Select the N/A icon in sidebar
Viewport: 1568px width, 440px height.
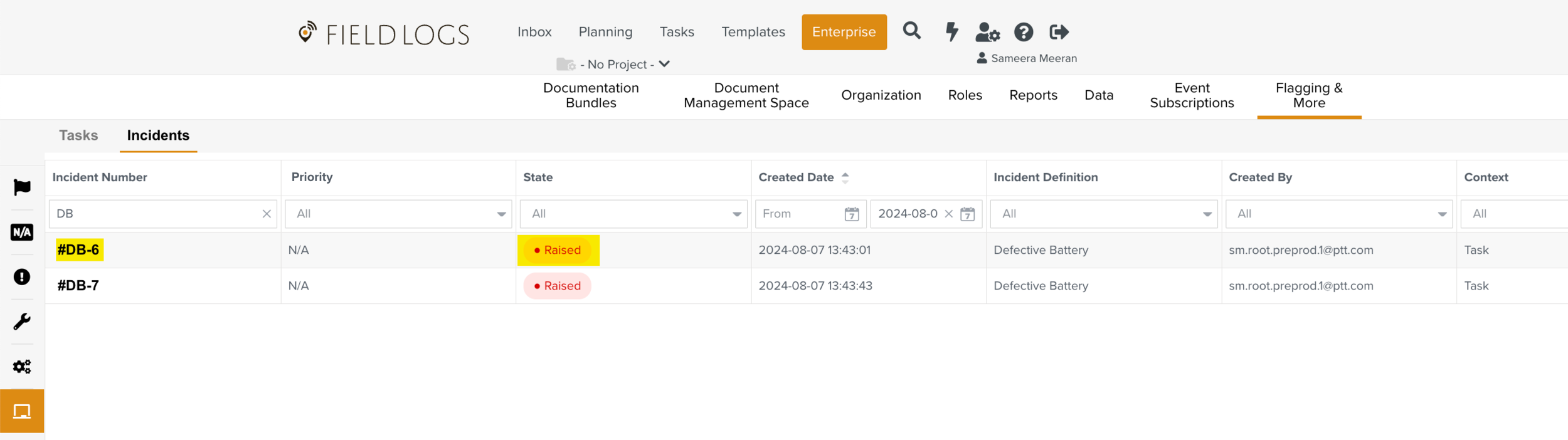click(x=22, y=233)
